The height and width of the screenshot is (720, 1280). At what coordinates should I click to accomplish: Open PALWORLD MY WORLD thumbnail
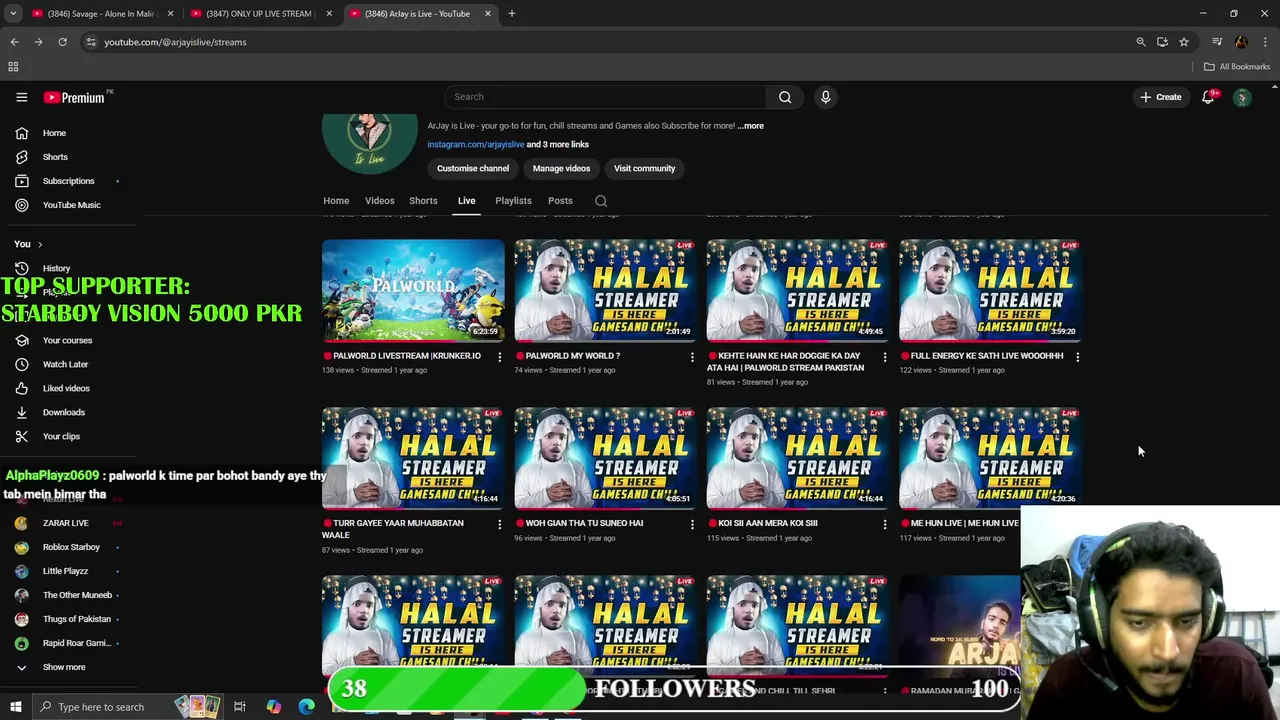pyautogui.click(x=606, y=290)
